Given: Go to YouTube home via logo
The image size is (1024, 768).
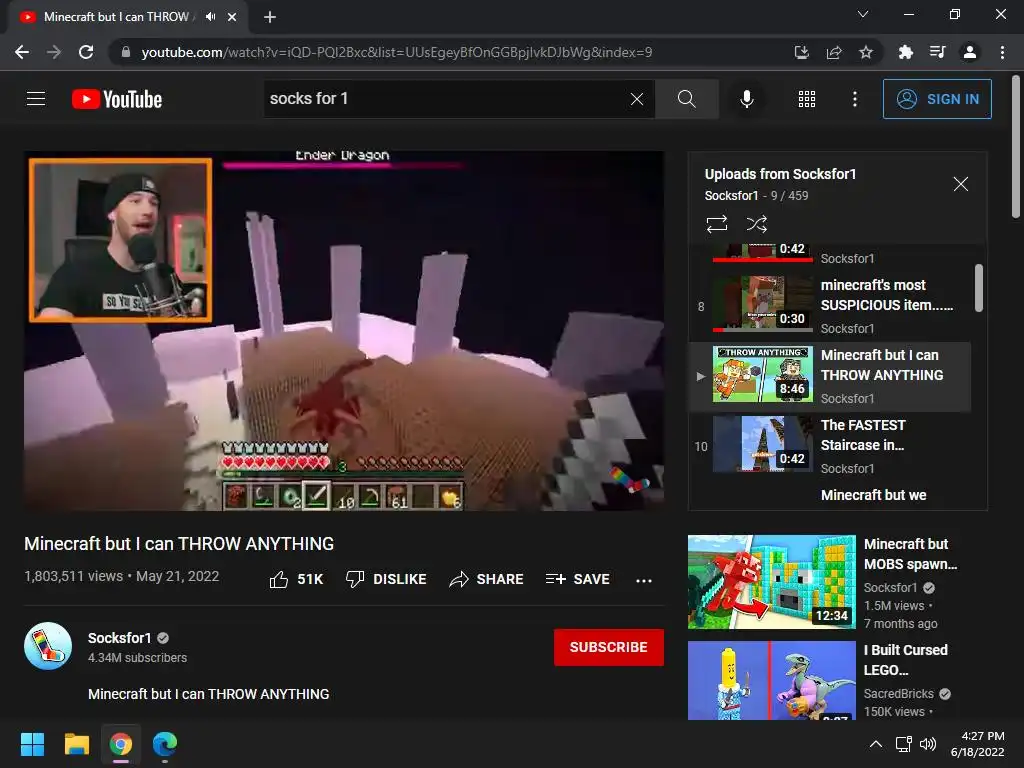Looking at the screenshot, I should (x=117, y=99).
